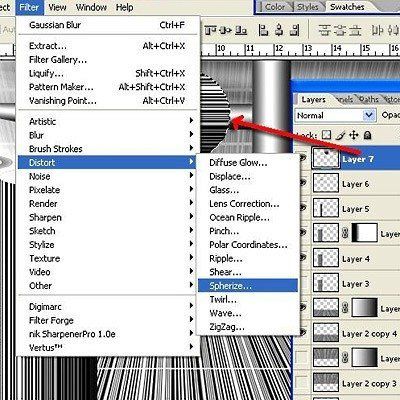Click the Distribute Bottom Edges icon

point(355,30)
